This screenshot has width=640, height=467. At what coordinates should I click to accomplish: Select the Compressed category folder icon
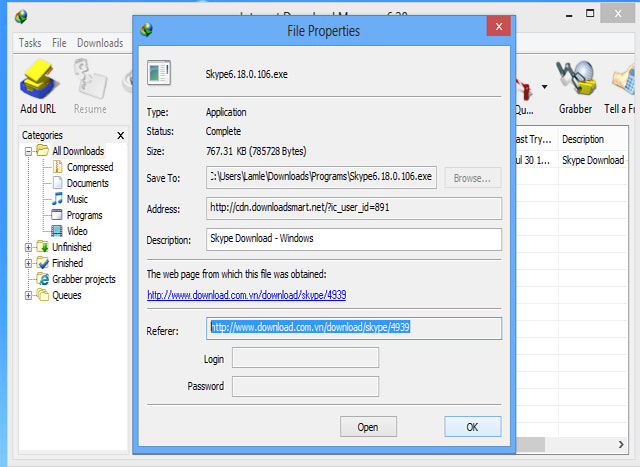click(x=58, y=167)
